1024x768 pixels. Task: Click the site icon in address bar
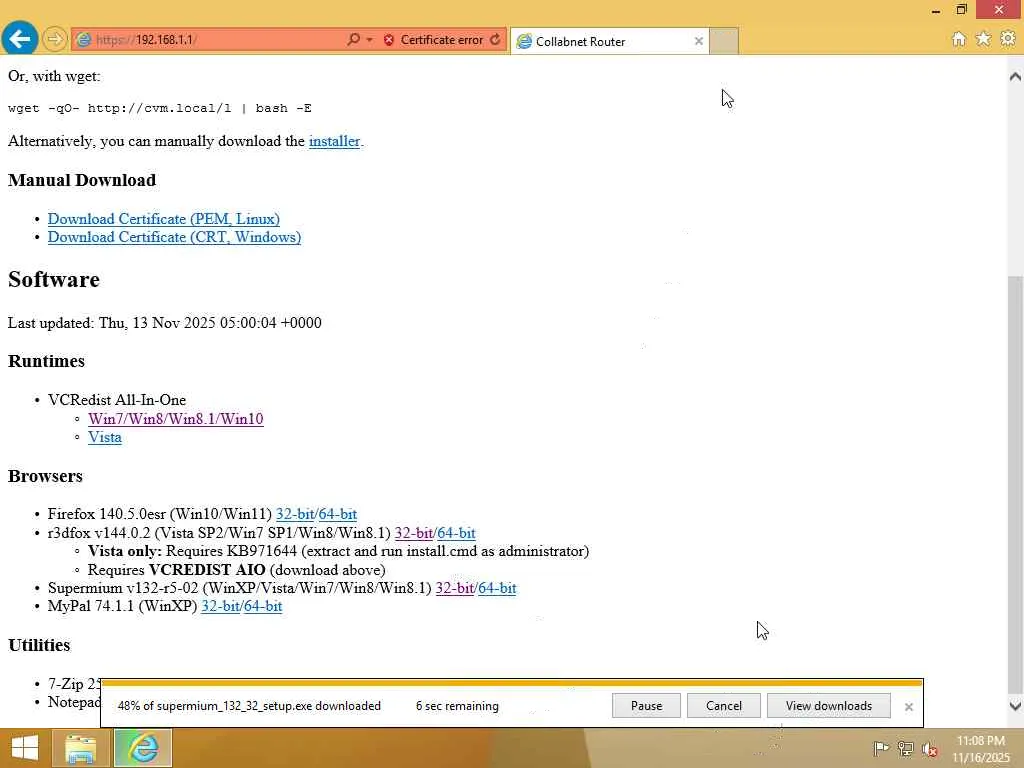(x=84, y=40)
